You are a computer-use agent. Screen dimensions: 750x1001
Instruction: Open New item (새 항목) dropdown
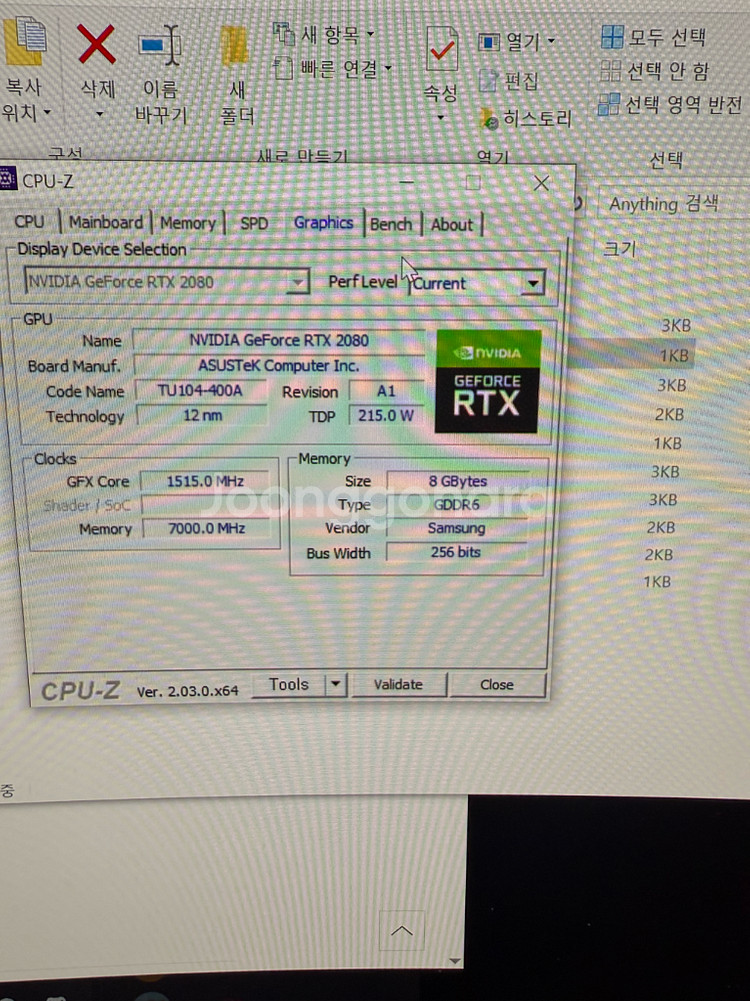click(324, 34)
